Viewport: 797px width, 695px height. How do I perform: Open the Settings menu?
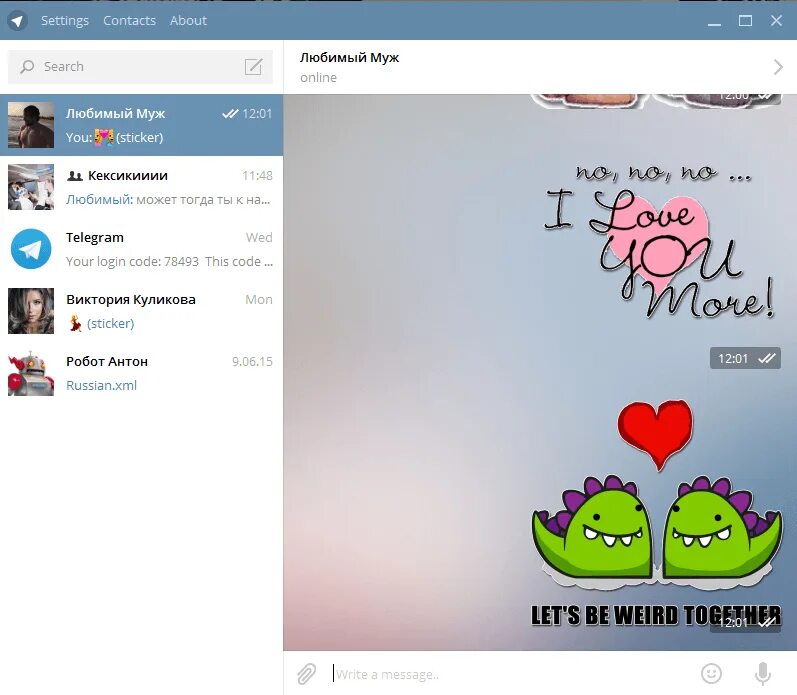tap(65, 21)
